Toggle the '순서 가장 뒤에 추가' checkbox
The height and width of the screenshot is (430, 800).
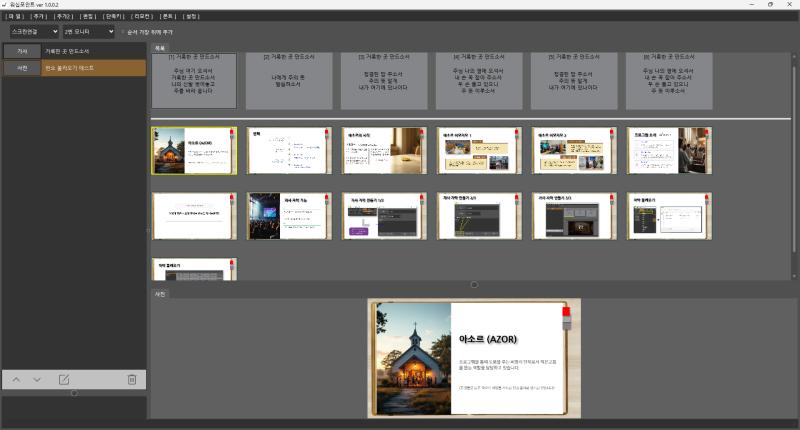pos(122,32)
